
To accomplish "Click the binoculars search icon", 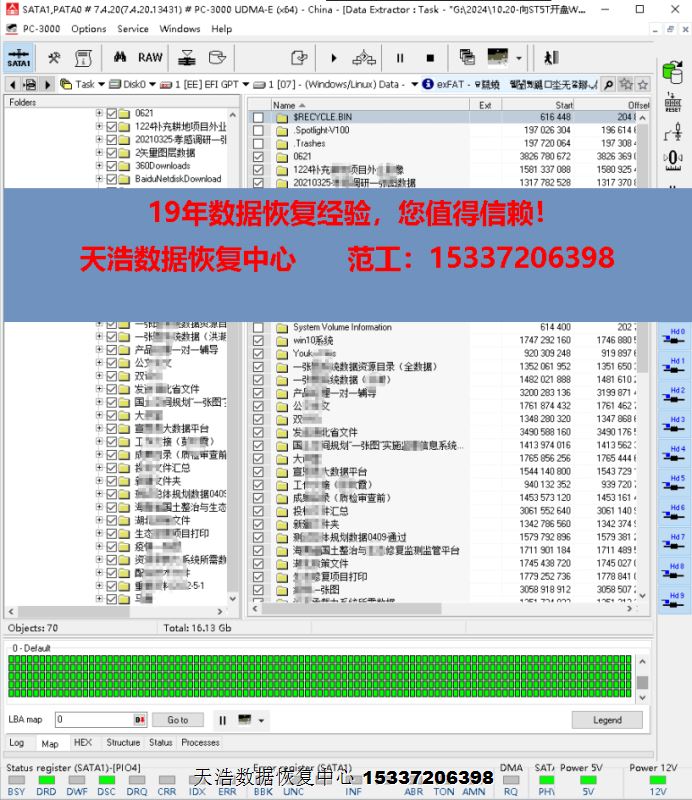I will [118, 84].
